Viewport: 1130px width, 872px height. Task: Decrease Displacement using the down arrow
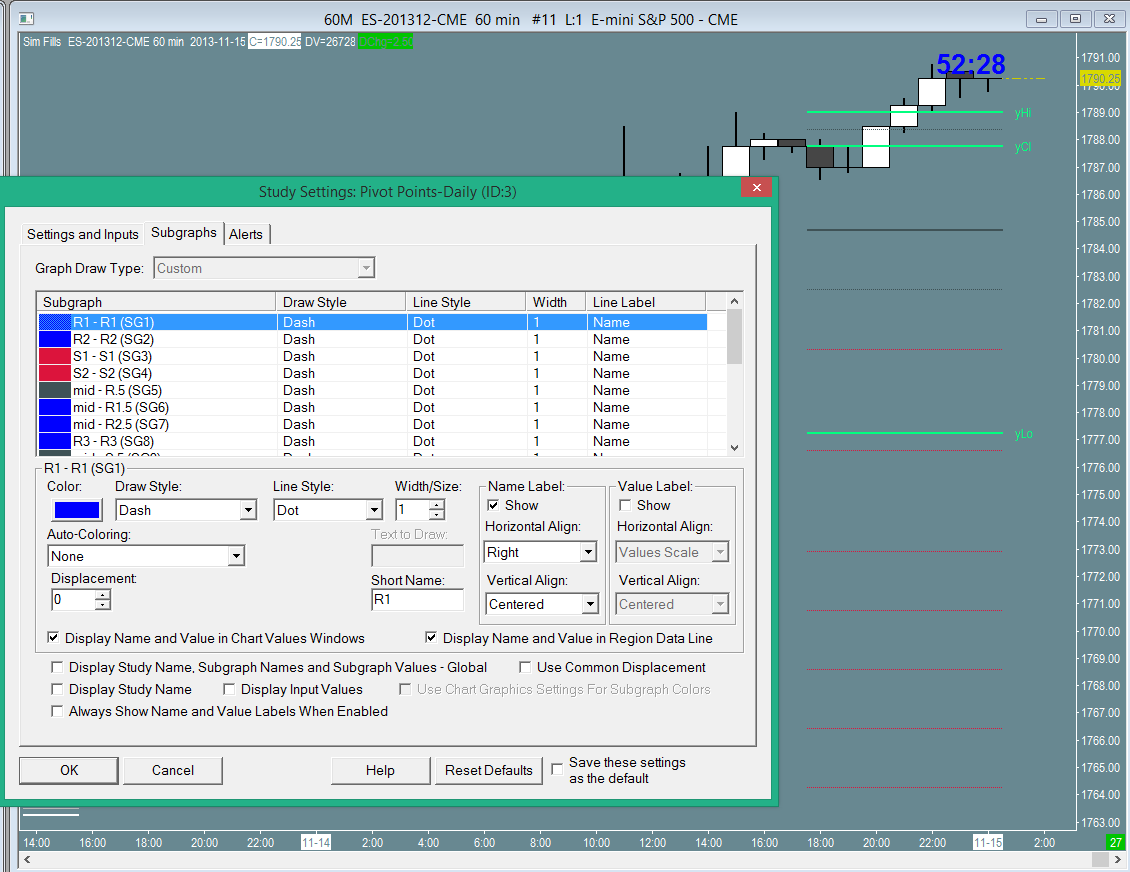[102, 605]
